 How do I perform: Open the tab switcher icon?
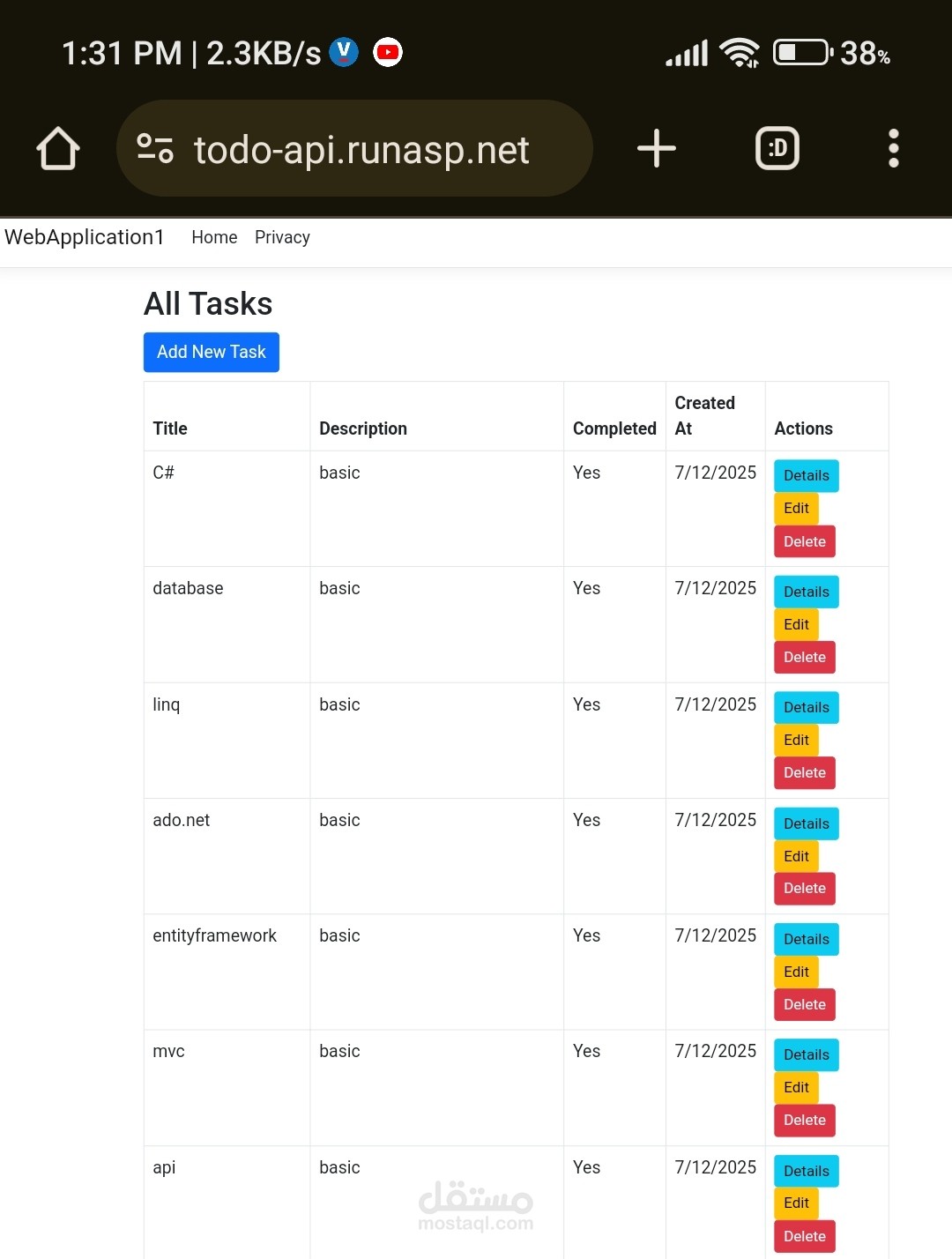point(777,148)
